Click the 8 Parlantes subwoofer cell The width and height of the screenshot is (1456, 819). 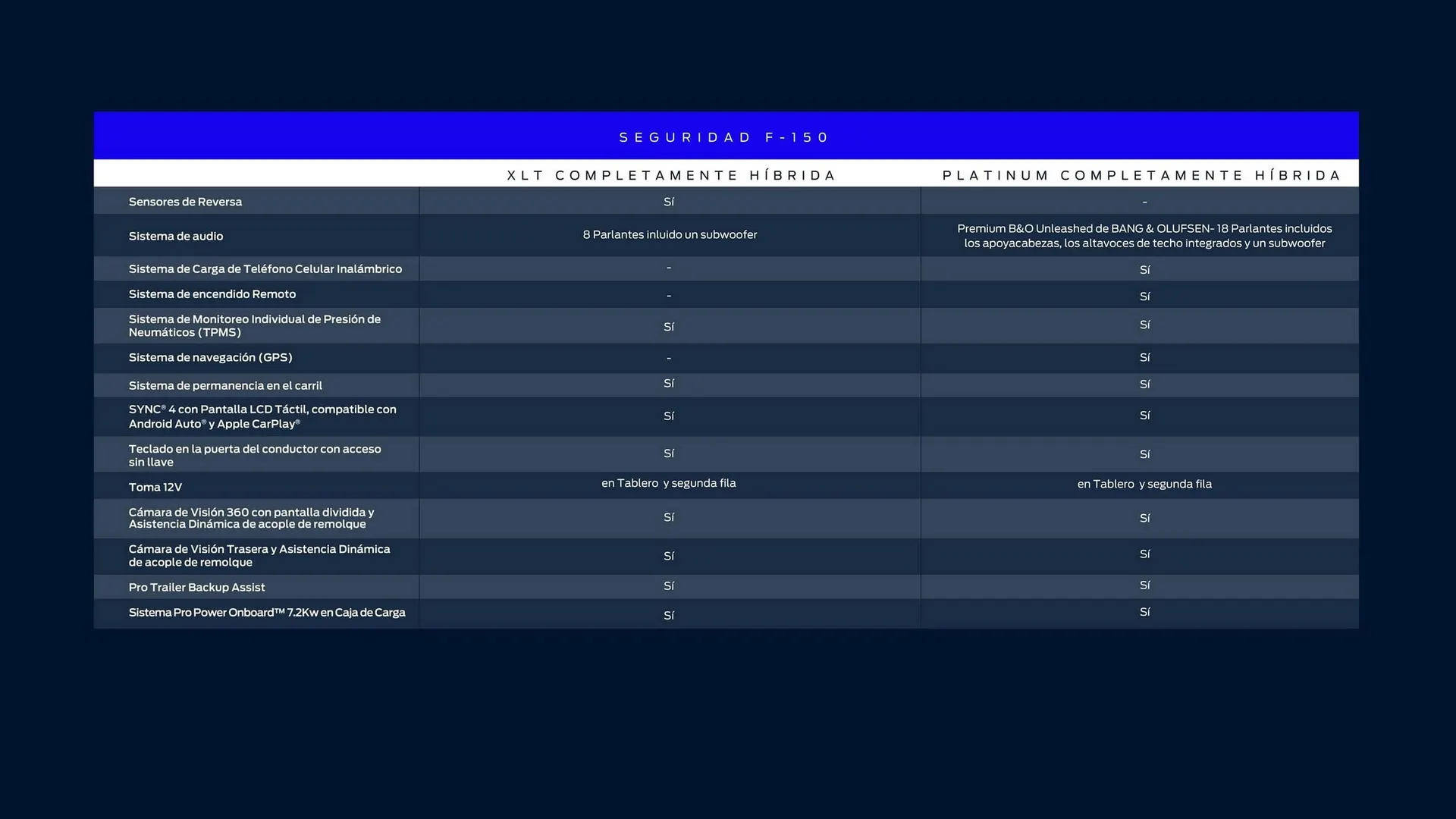point(670,235)
